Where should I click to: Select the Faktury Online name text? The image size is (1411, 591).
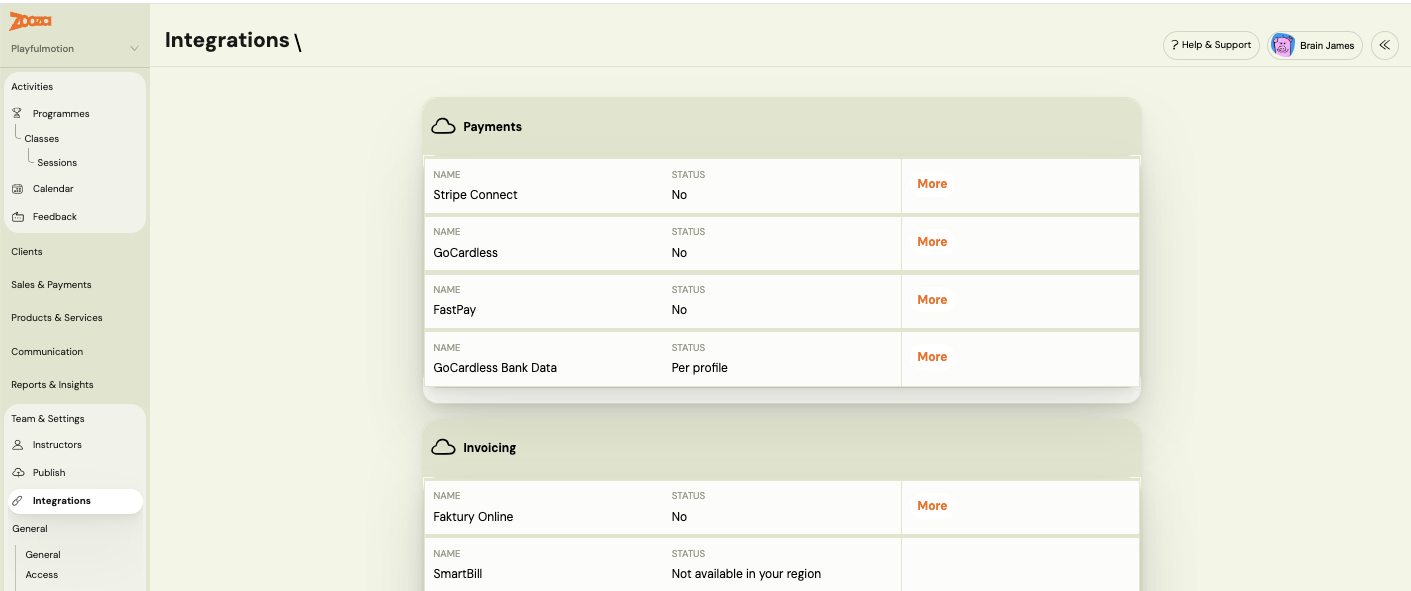click(473, 517)
